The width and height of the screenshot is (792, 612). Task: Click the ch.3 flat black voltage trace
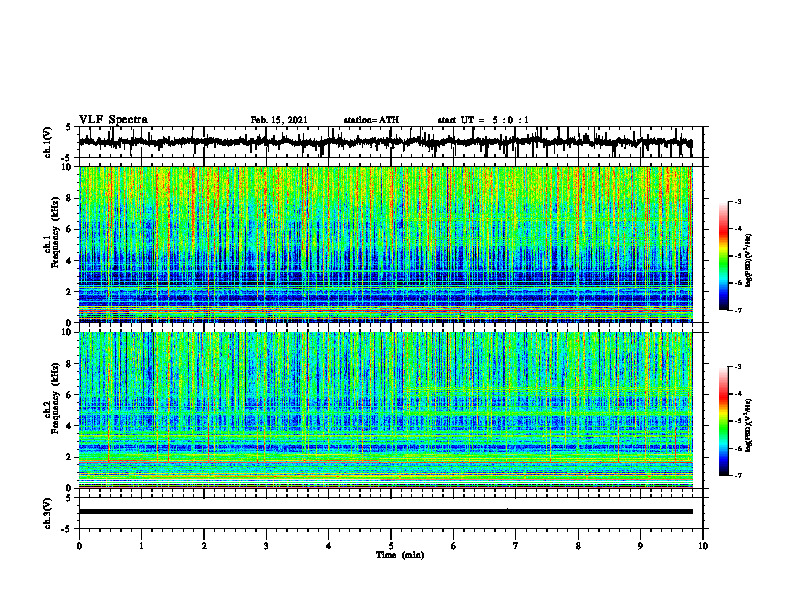coord(385,512)
